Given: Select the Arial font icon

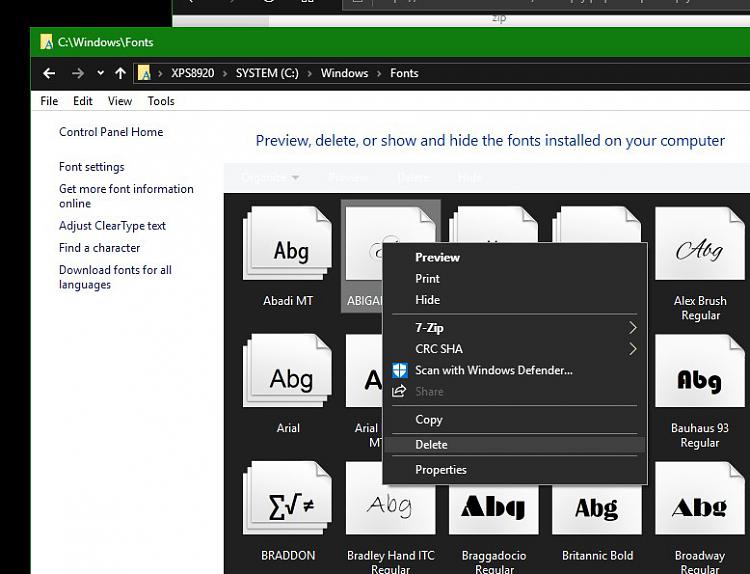Looking at the screenshot, I should click(x=287, y=371).
